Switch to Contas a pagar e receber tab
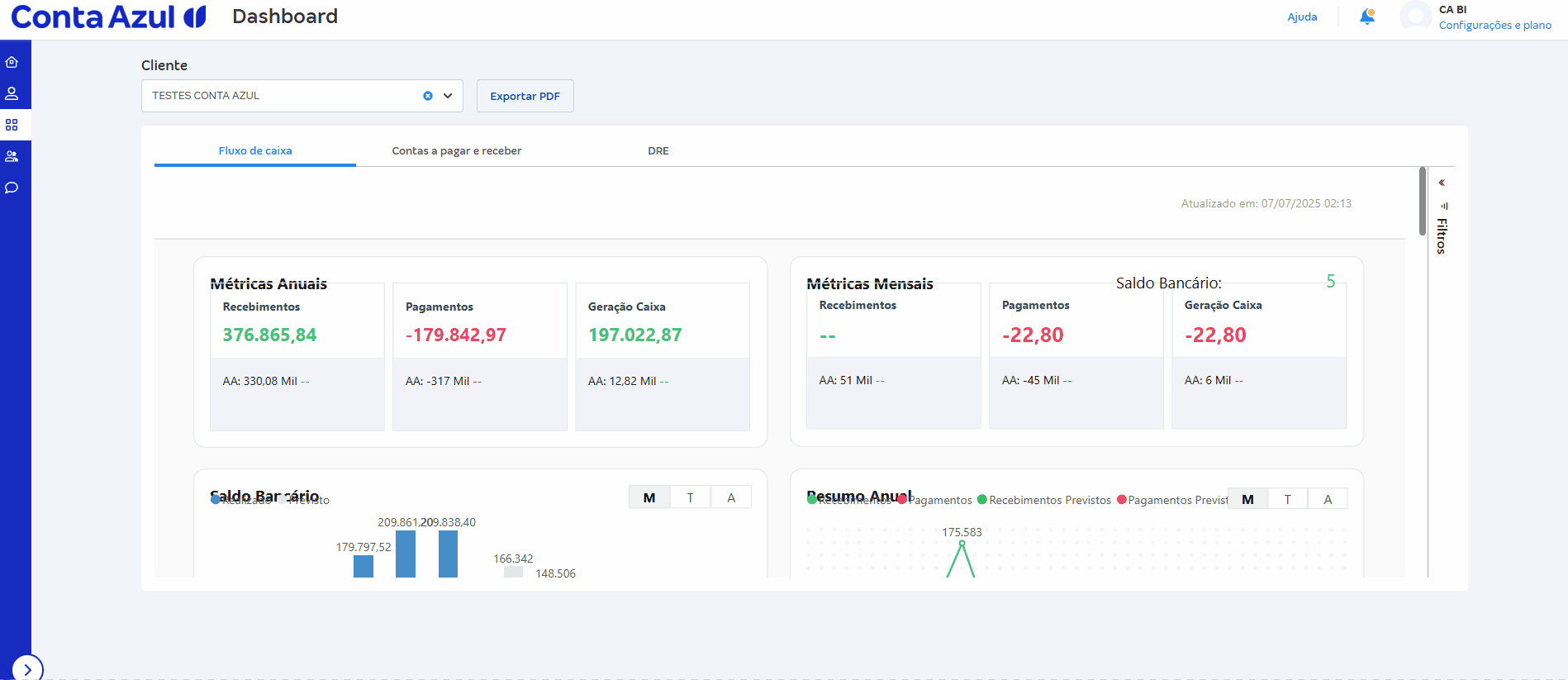Viewport: 1568px width, 680px height. [x=456, y=150]
